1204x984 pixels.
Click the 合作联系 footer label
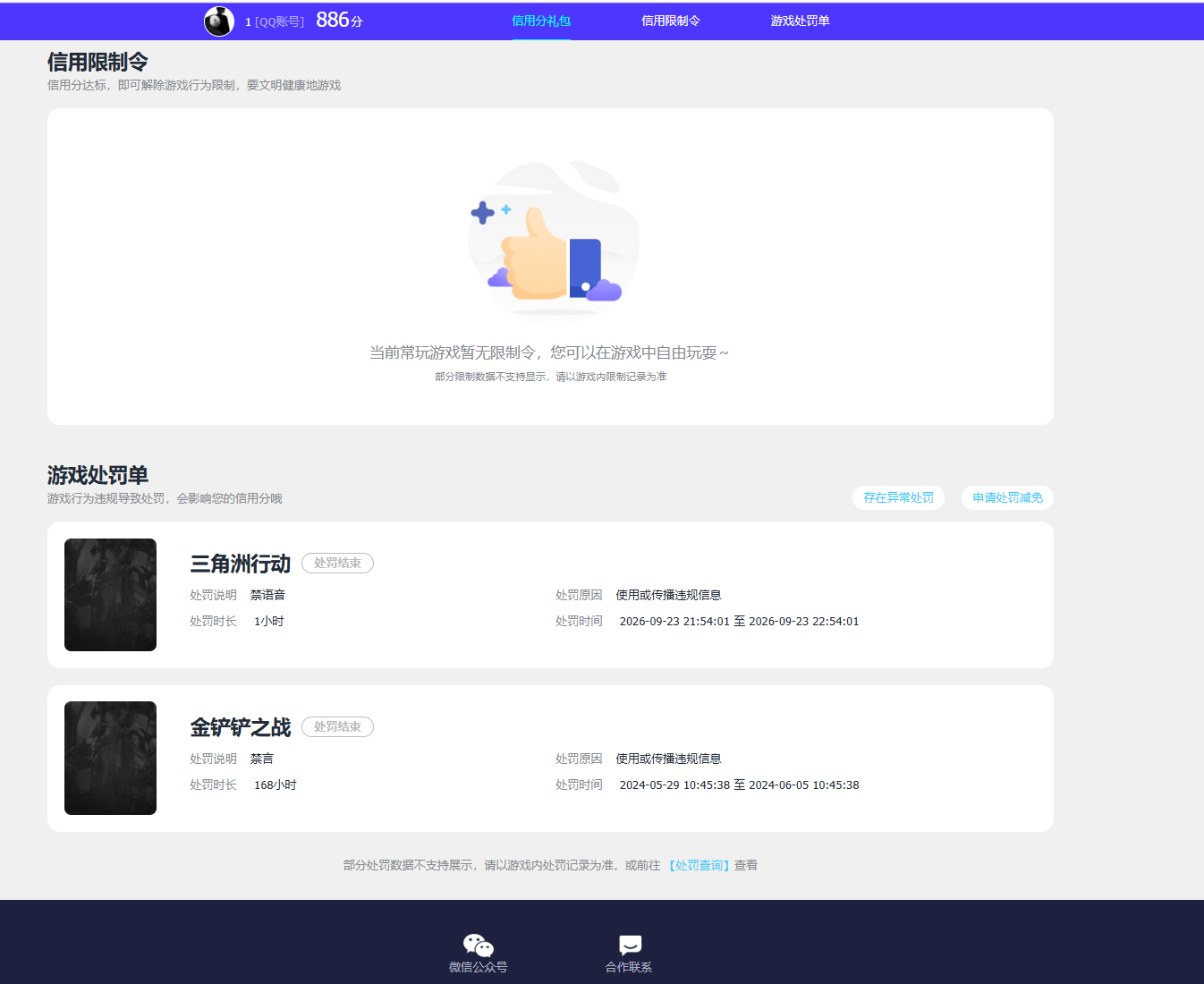pos(629,967)
